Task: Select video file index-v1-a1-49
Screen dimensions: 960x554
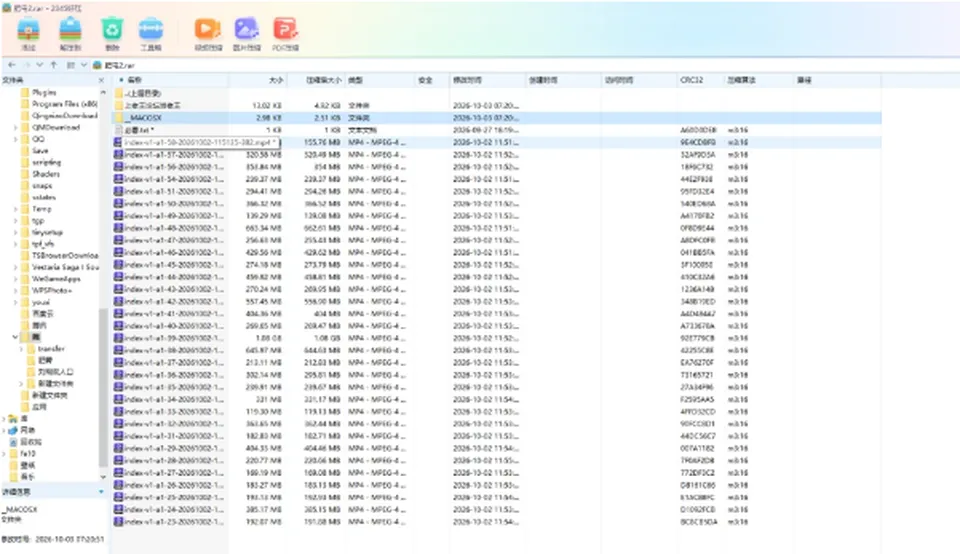Action: (497, 215)
